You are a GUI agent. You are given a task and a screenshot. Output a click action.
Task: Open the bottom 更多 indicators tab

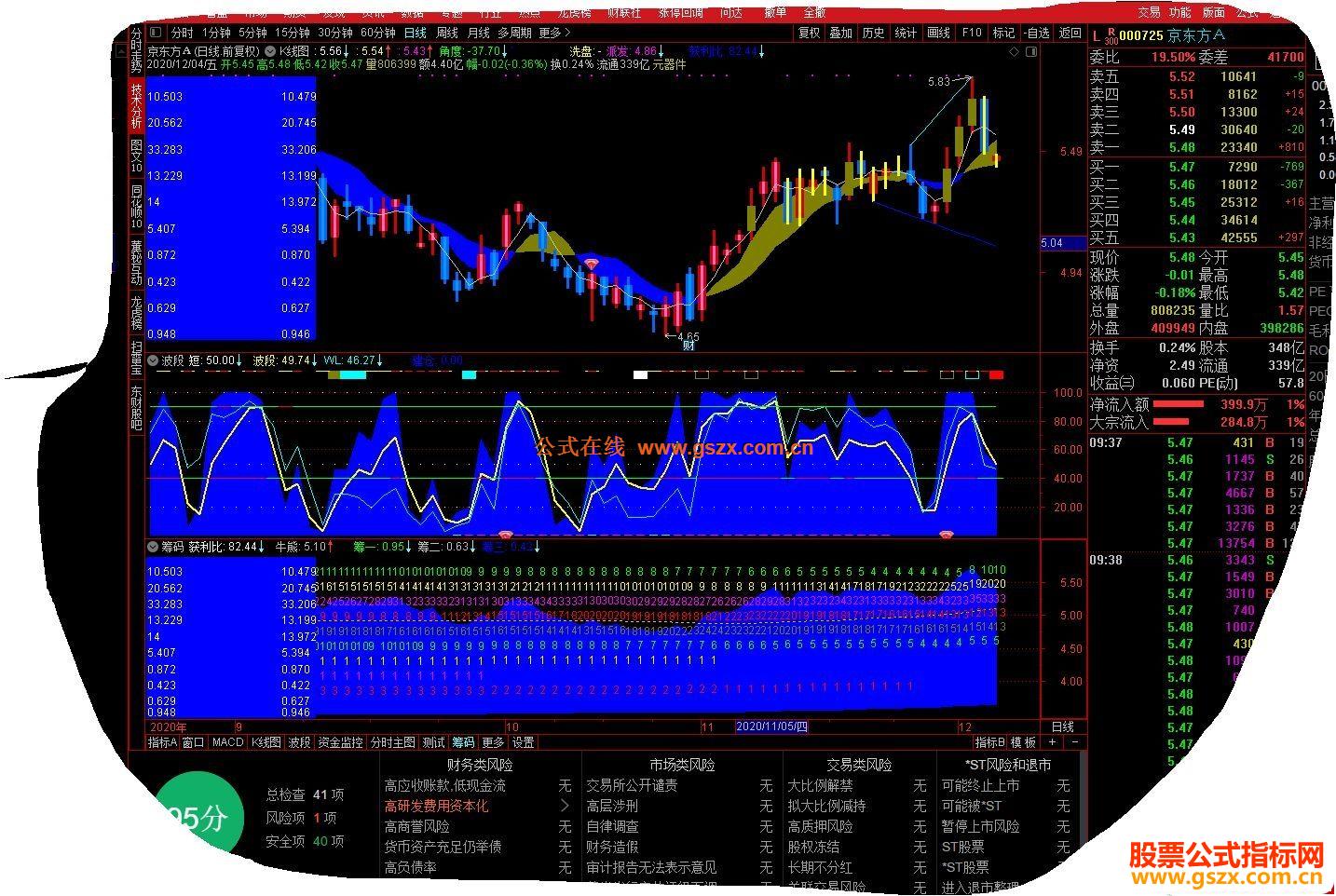pyautogui.click(x=493, y=742)
